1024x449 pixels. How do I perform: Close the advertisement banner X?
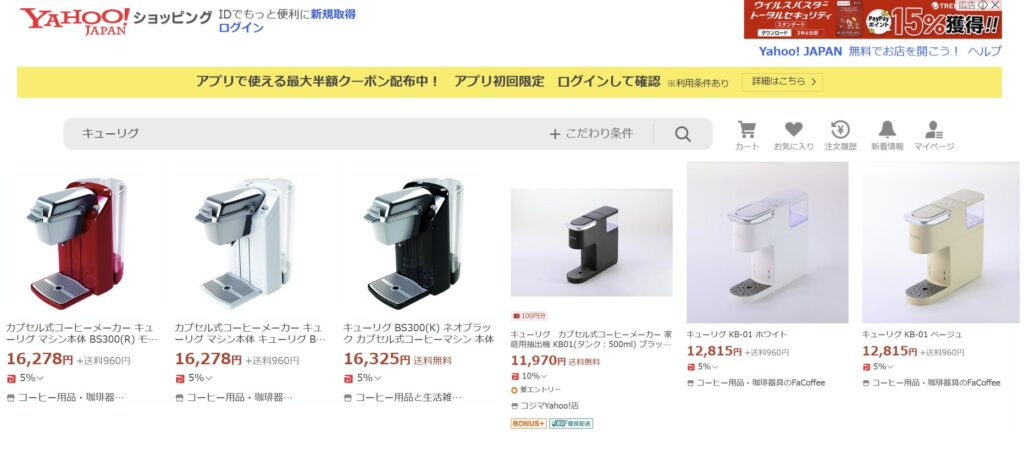[x=995, y=5]
